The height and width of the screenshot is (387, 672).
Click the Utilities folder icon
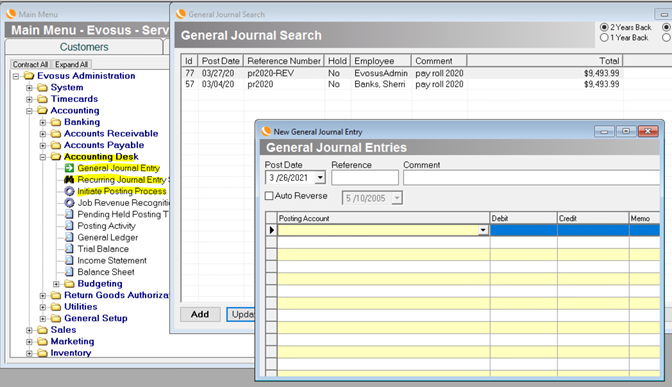pos(56,307)
